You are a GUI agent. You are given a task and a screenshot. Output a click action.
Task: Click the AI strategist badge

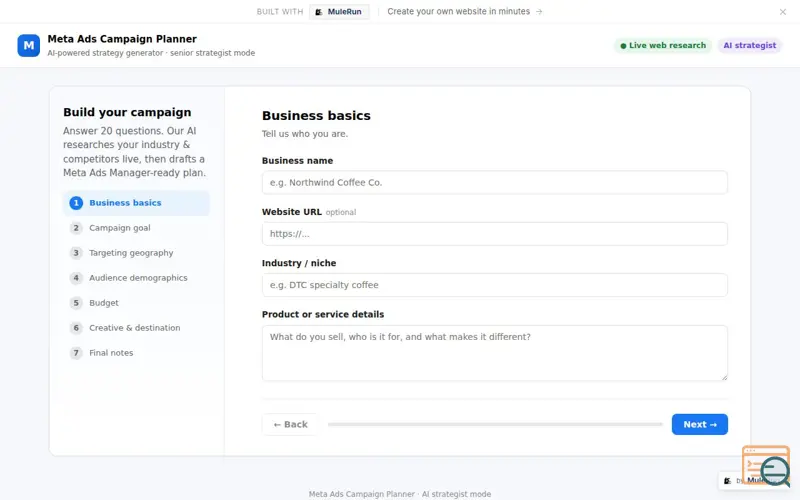click(x=749, y=45)
